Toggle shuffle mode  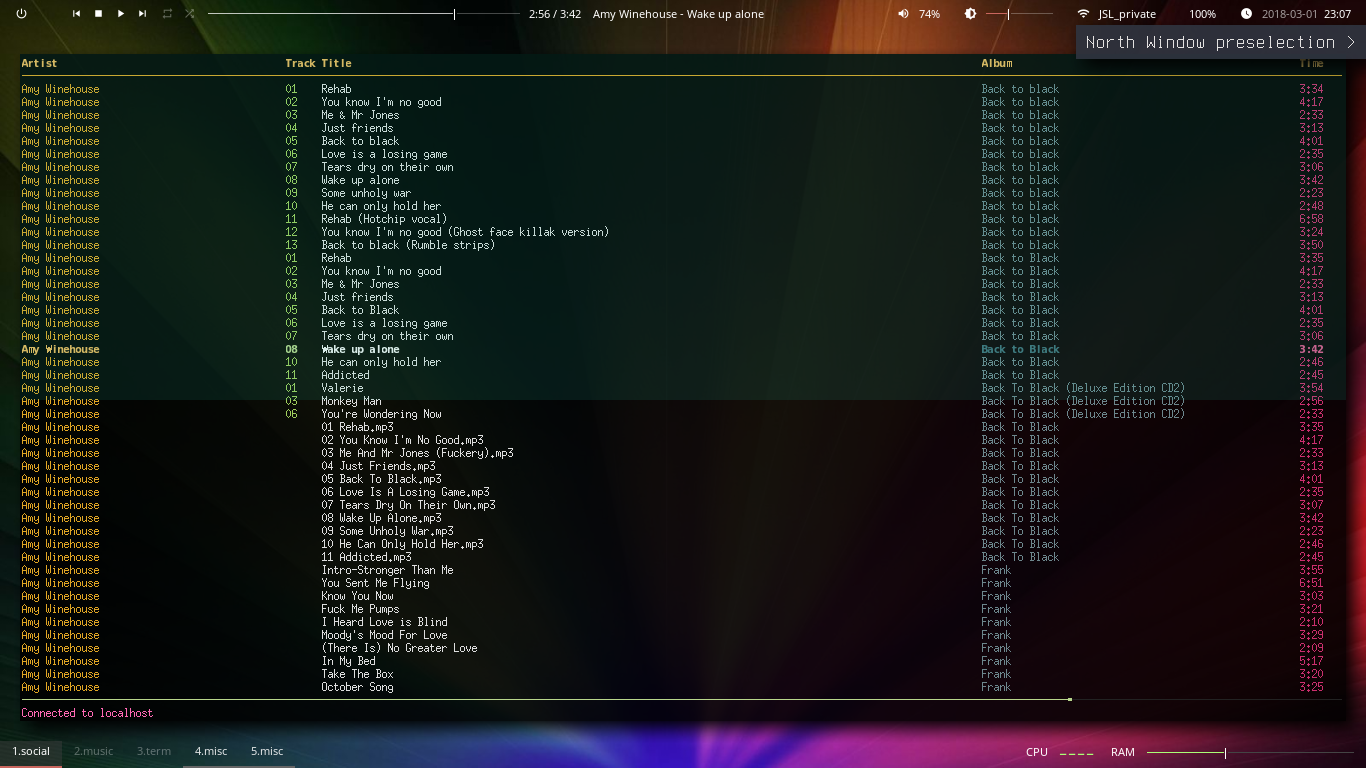tap(190, 14)
